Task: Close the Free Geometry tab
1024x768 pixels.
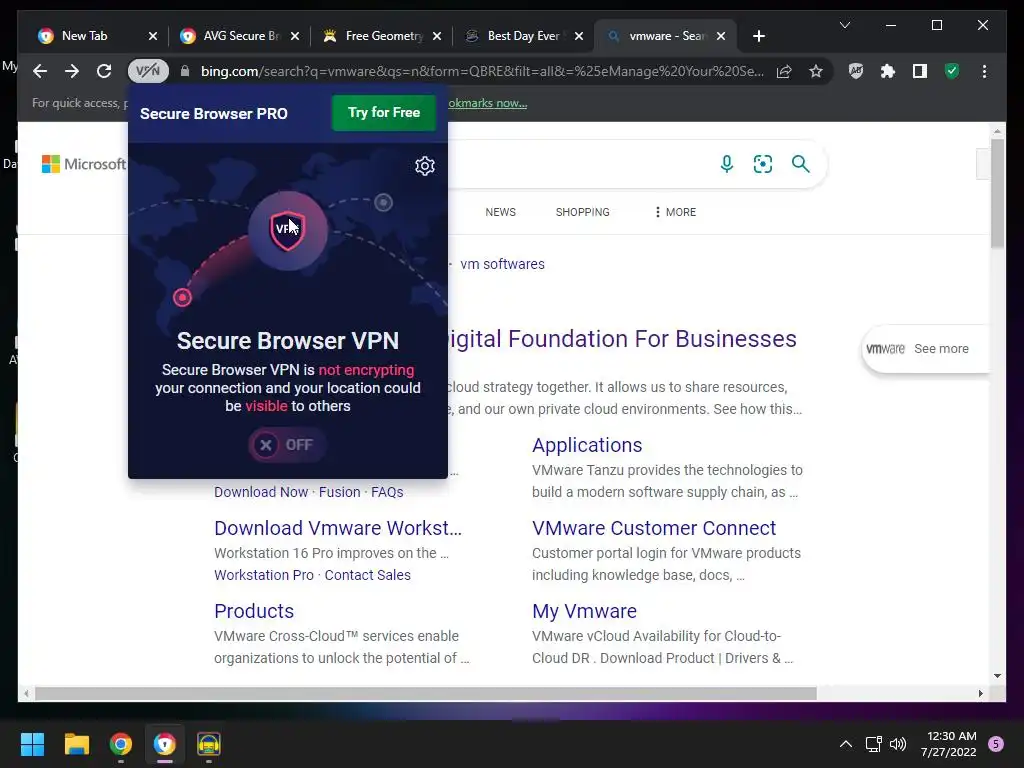Action: [437, 36]
